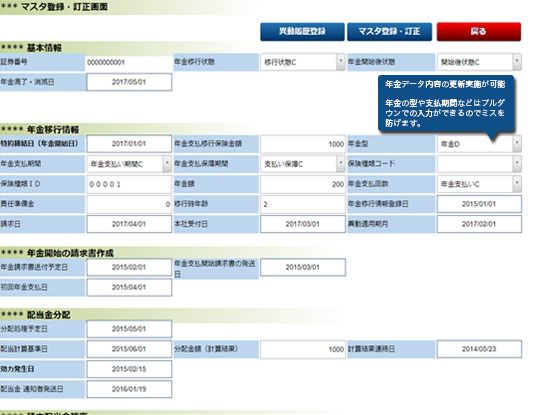This screenshot has width=534, height=415.
Task: Click the 計算結果連絡日 date field
Action: pos(479,349)
